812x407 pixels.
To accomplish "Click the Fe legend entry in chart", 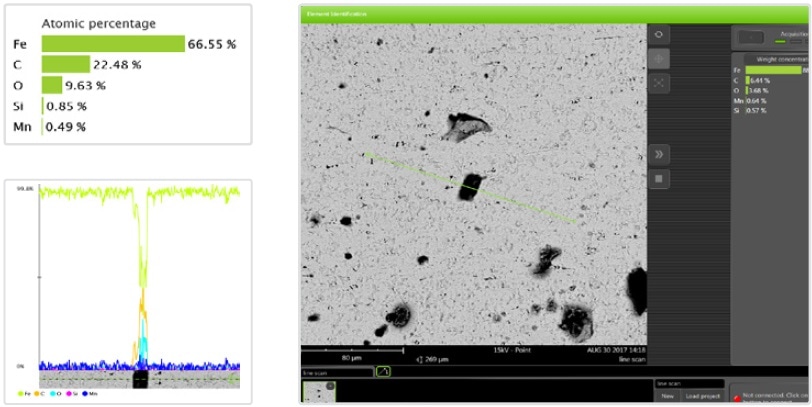I will click(x=24, y=394).
